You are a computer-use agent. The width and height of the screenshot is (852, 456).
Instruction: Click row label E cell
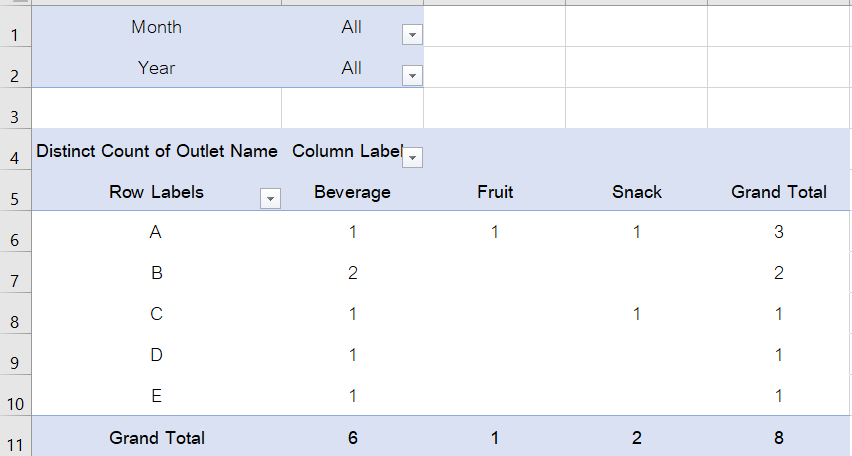coord(156,396)
